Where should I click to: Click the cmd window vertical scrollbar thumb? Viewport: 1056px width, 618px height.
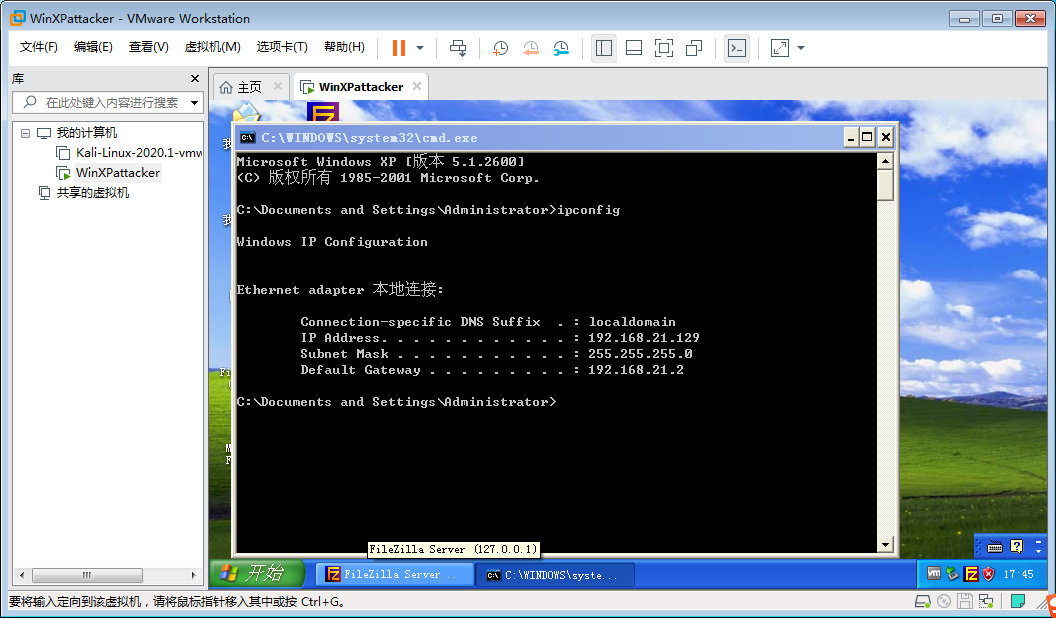pos(886,185)
